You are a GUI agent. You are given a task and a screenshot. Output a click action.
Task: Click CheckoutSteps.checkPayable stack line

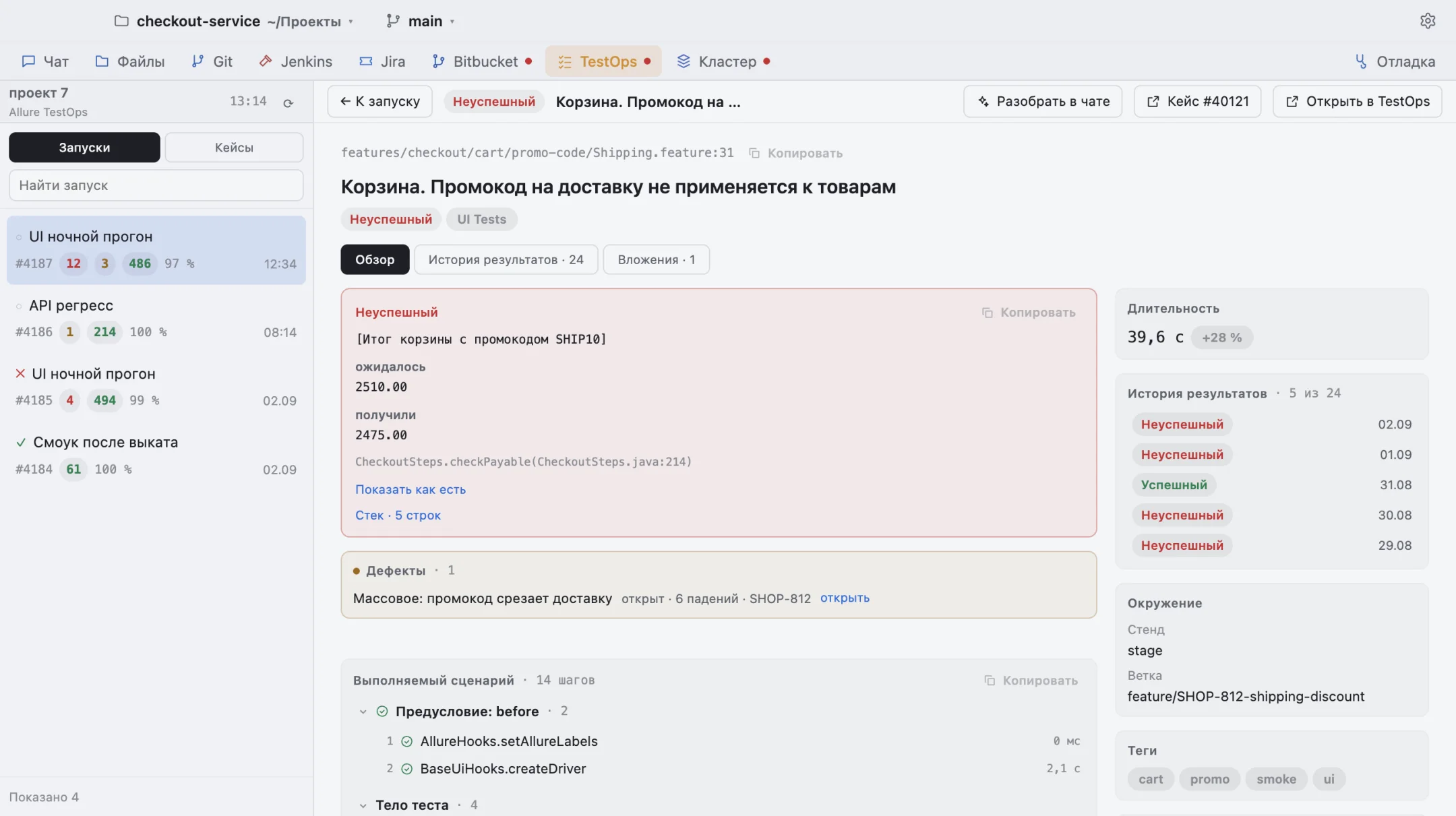pyautogui.click(x=523, y=462)
